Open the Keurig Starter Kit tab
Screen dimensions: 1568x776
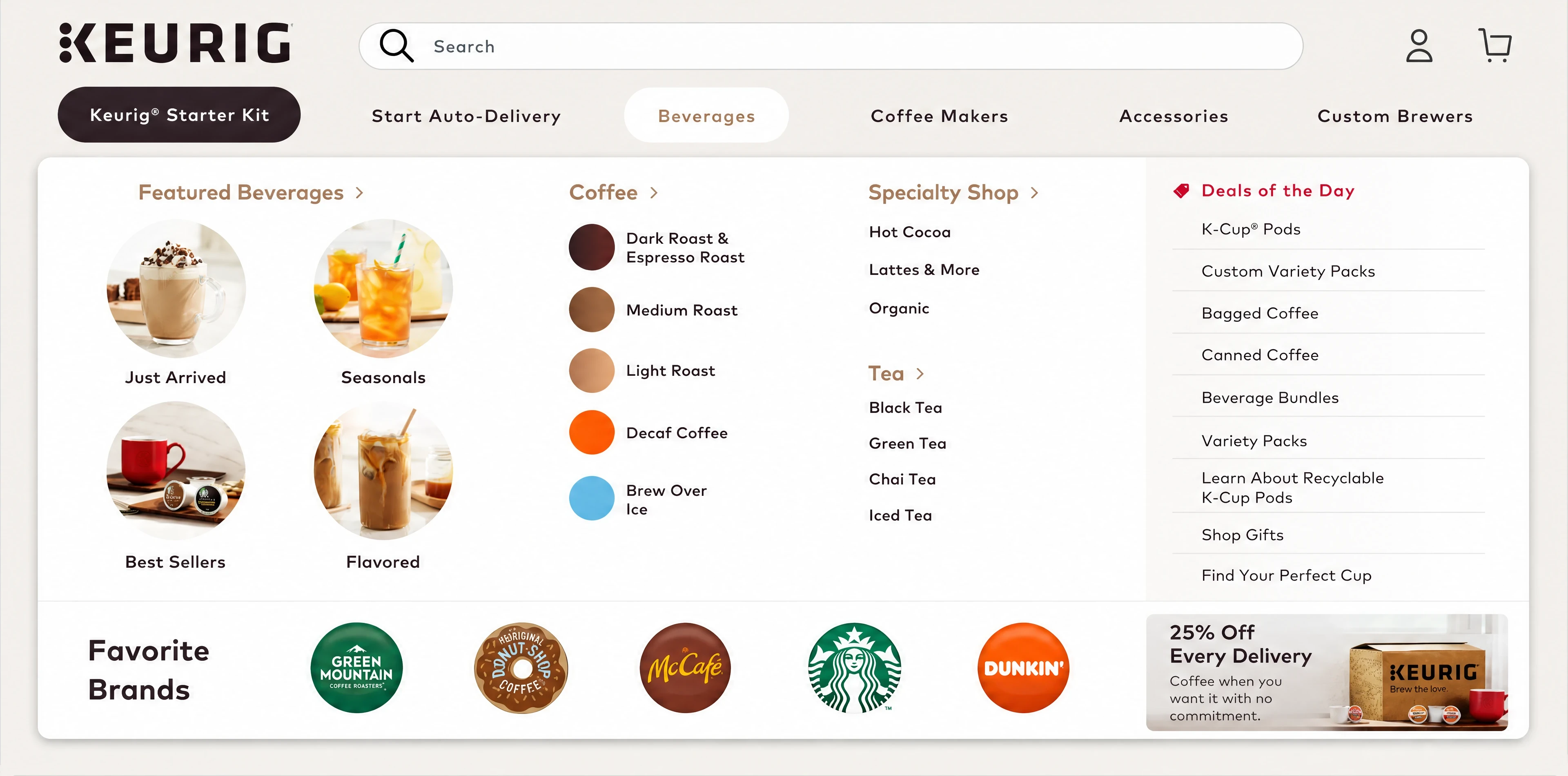pyautogui.click(x=179, y=114)
